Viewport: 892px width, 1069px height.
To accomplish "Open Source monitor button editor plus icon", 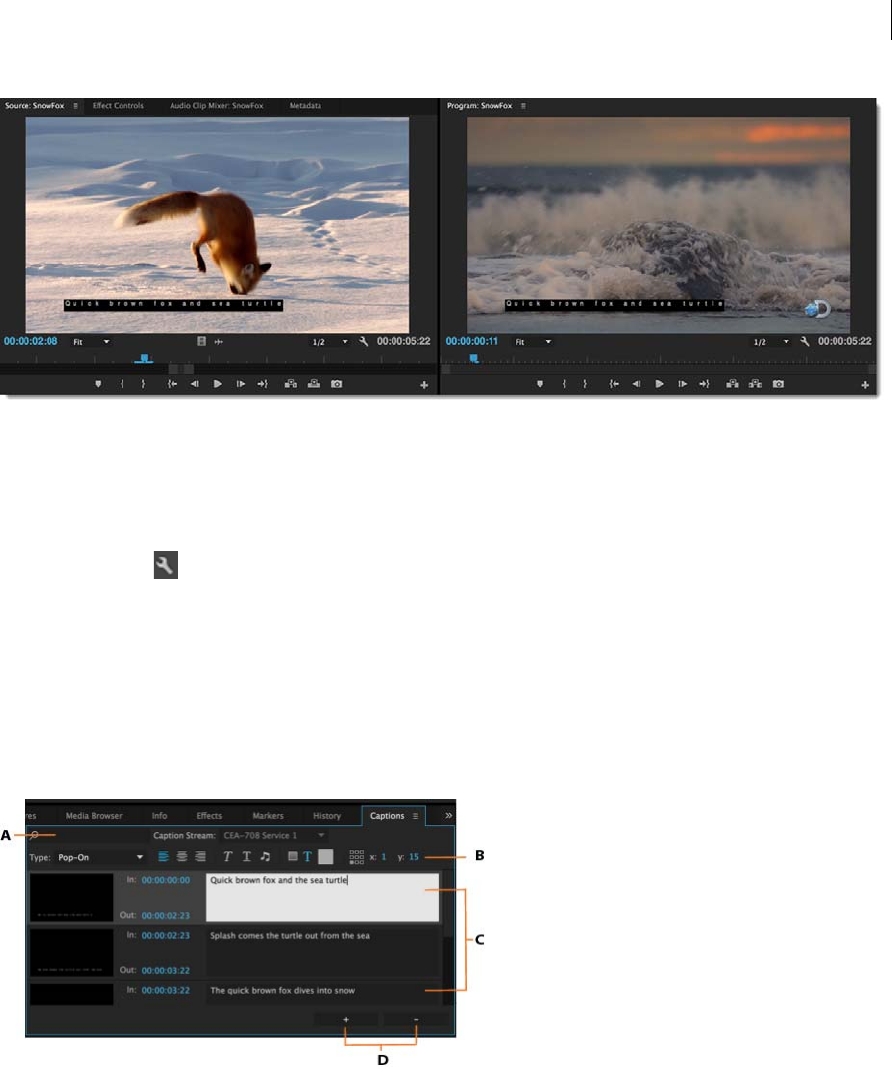I will click(423, 385).
